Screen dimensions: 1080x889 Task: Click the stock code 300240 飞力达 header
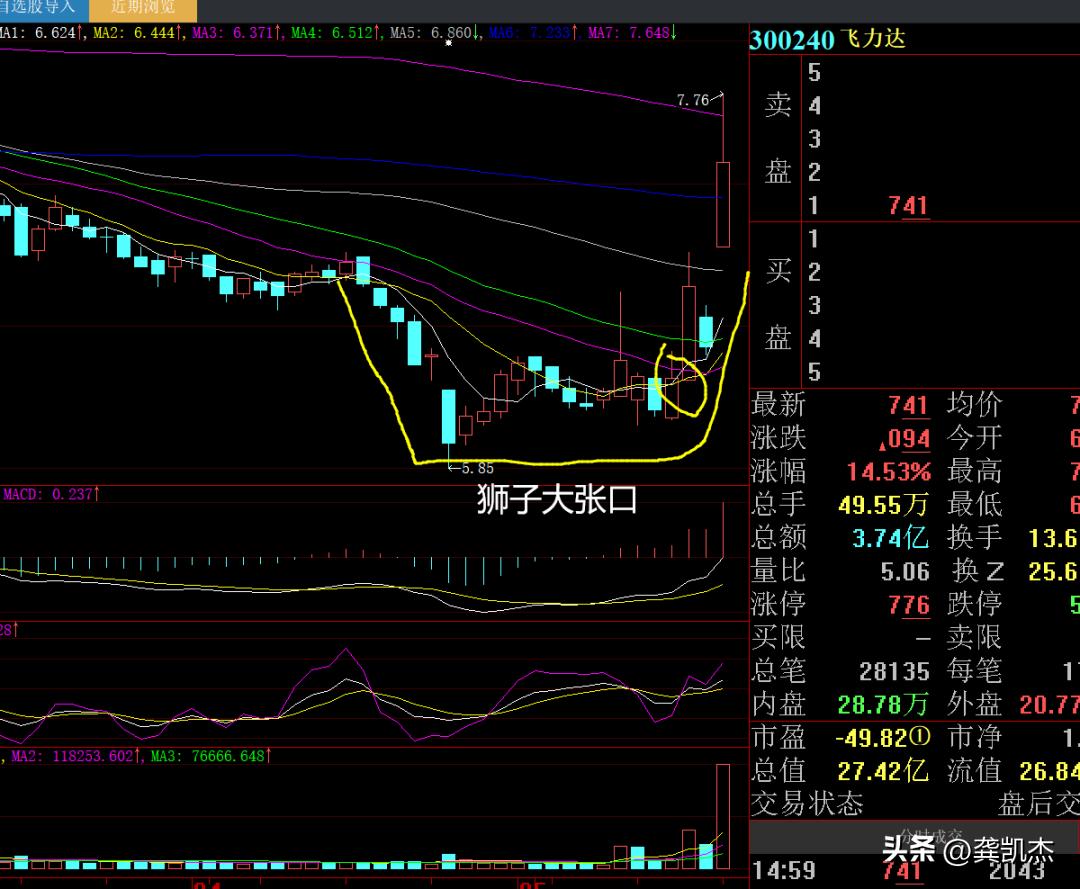click(x=827, y=40)
